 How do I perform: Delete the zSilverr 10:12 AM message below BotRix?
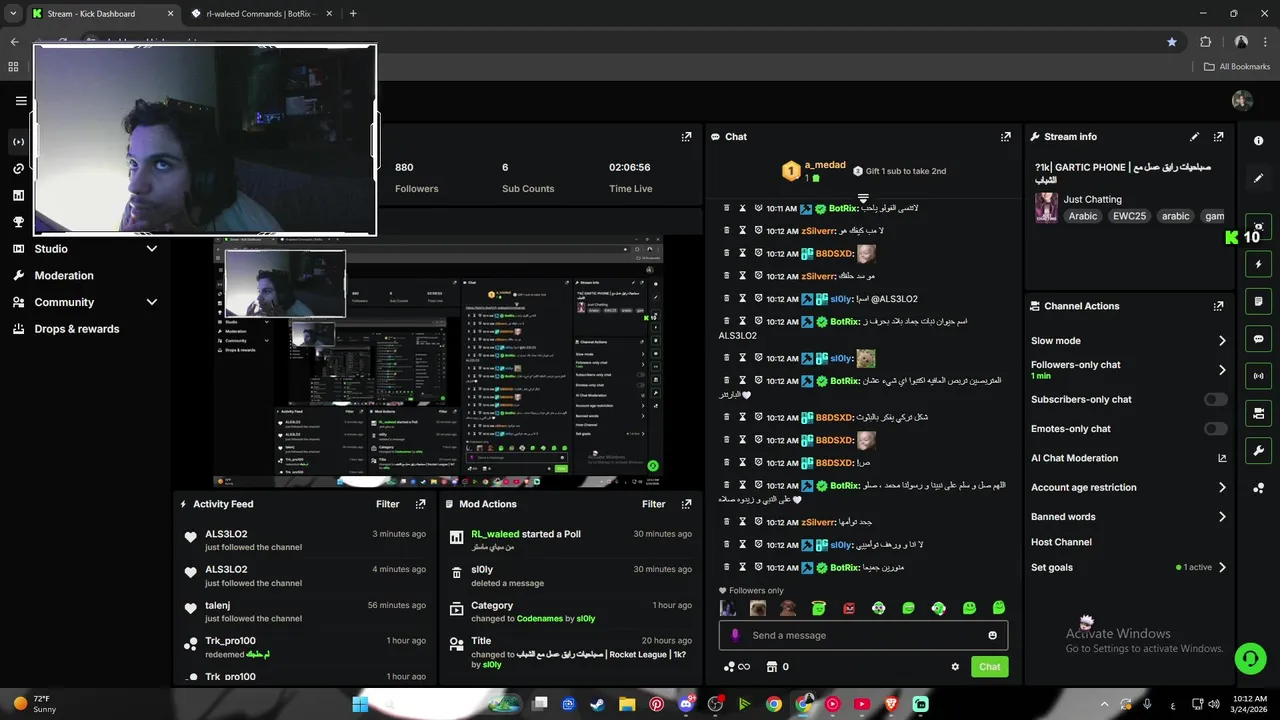pos(726,230)
